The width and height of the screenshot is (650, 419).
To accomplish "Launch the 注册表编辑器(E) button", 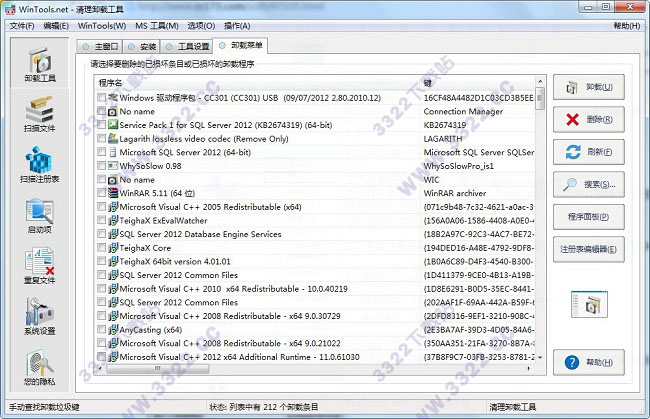I will [589, 249].
